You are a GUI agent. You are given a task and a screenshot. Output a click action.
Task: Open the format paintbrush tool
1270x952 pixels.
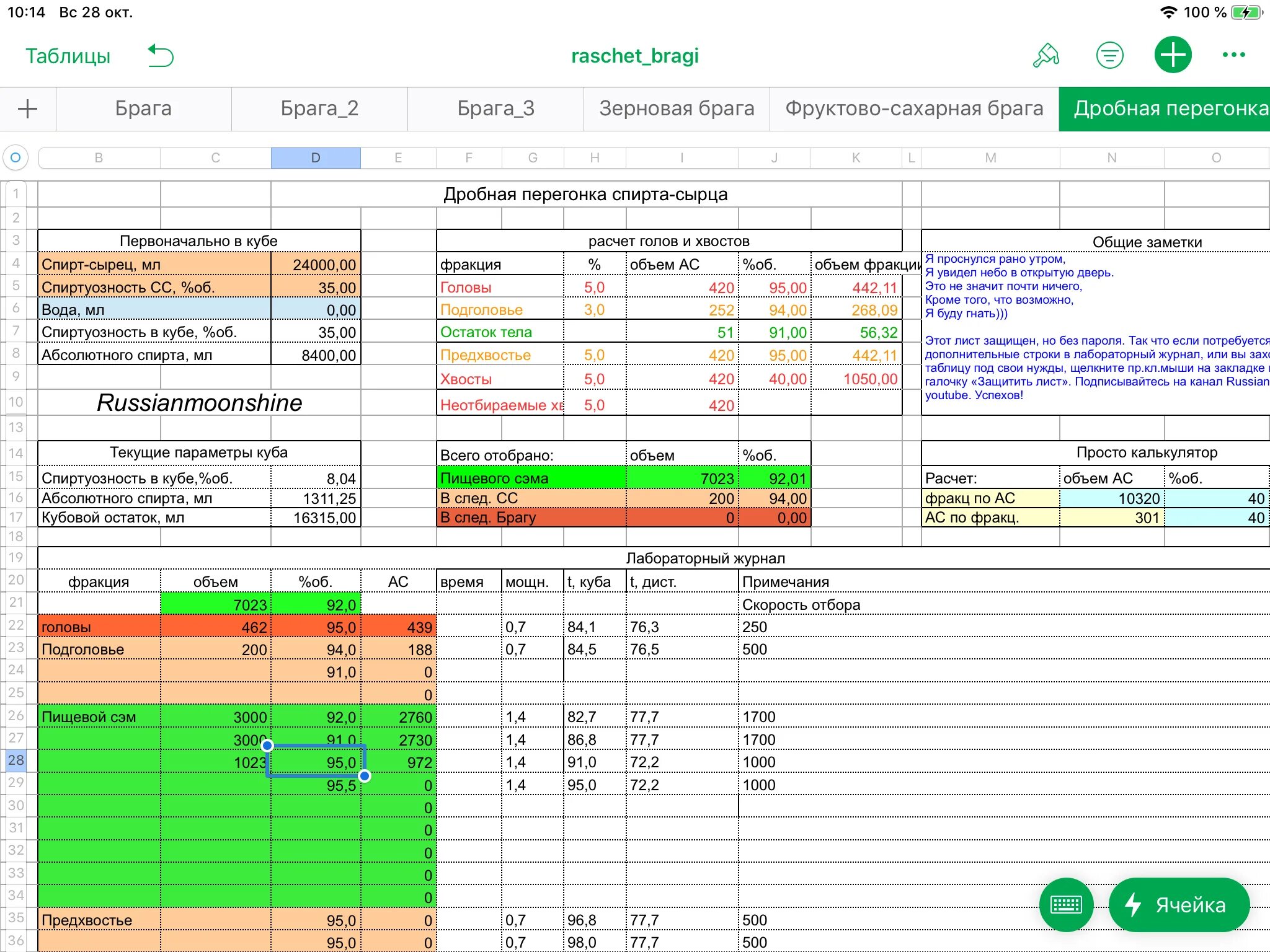click(1046, 55)
